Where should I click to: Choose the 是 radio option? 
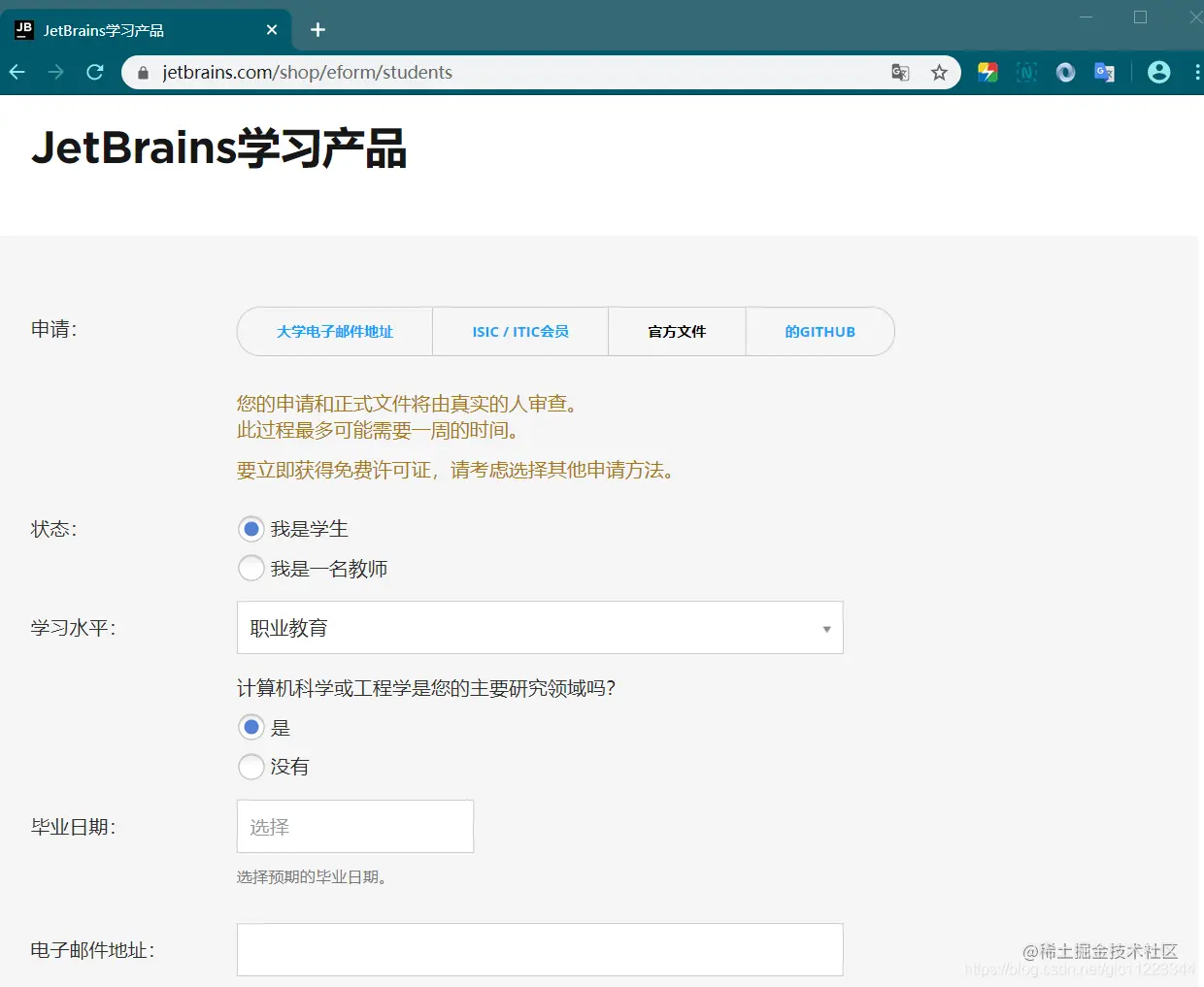(x=251, y=727)
